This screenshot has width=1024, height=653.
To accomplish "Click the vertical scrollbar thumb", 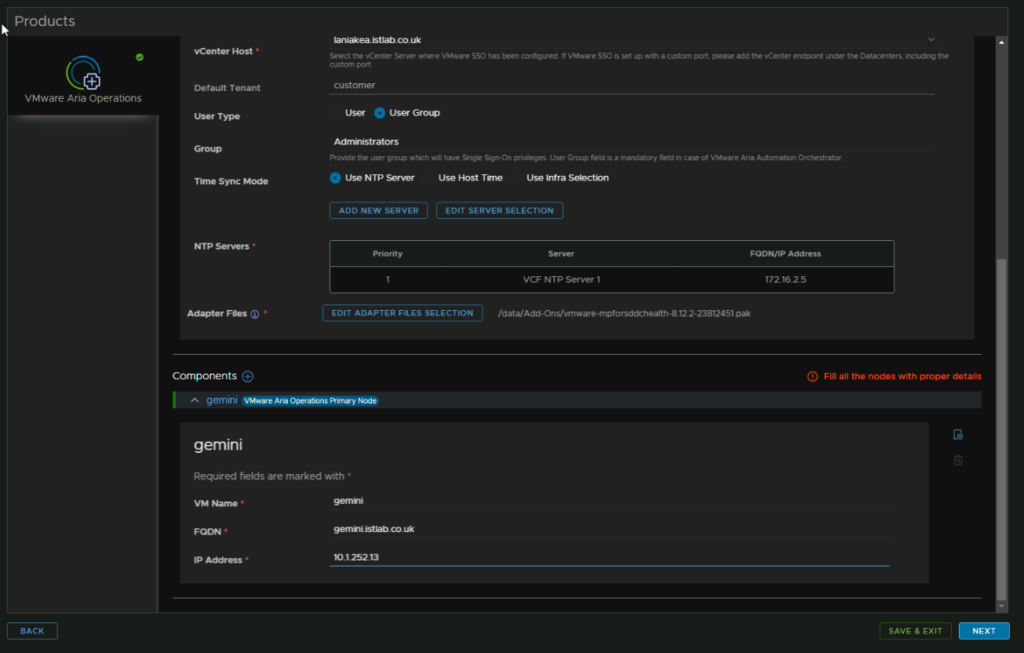I will [x=1002, y=429].
